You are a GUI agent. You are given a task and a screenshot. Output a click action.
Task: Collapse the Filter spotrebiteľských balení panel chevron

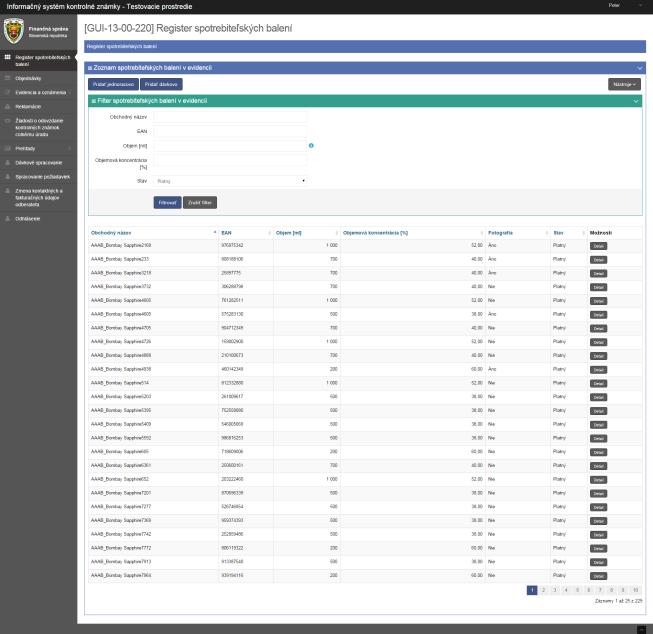(x=636, y=101)
